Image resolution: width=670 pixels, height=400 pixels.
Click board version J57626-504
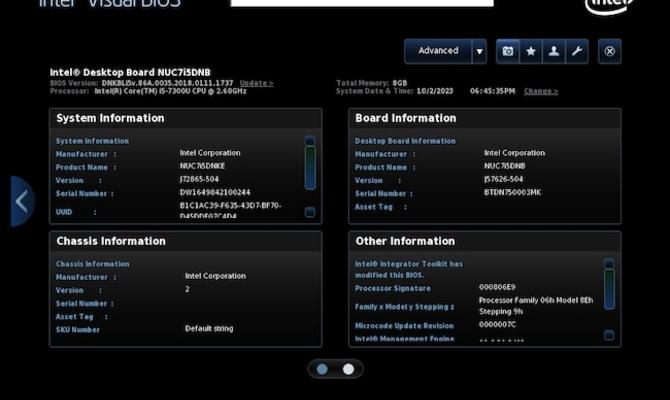tap(503, 179)
